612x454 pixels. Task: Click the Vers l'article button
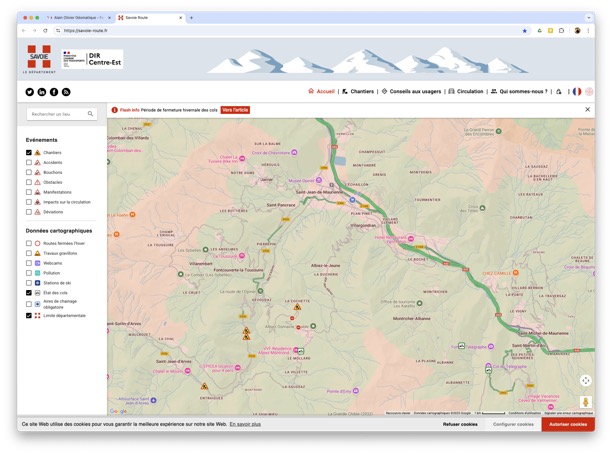[235, 110]
